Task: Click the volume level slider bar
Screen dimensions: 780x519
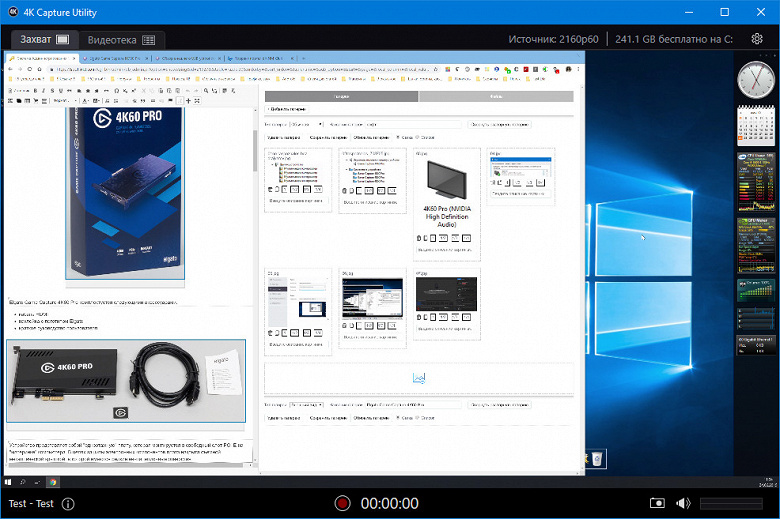Action: 732,503
